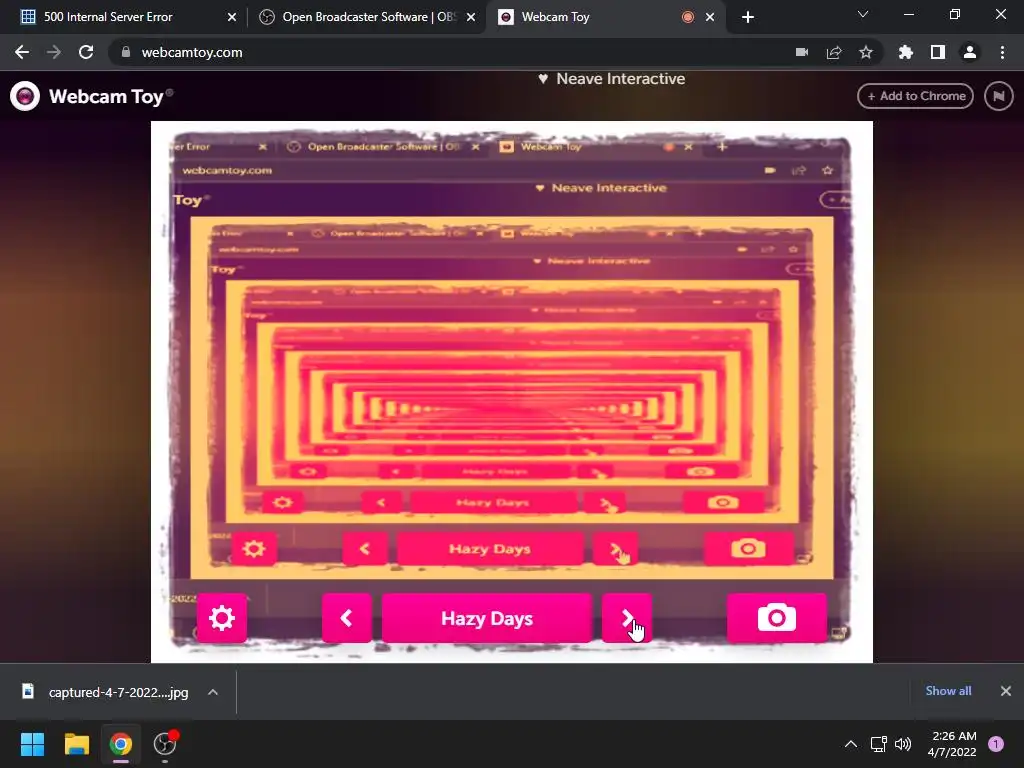1024x768 pixels.
Task: Reload the webcamtoy.com page
Action: click(86, 52)
